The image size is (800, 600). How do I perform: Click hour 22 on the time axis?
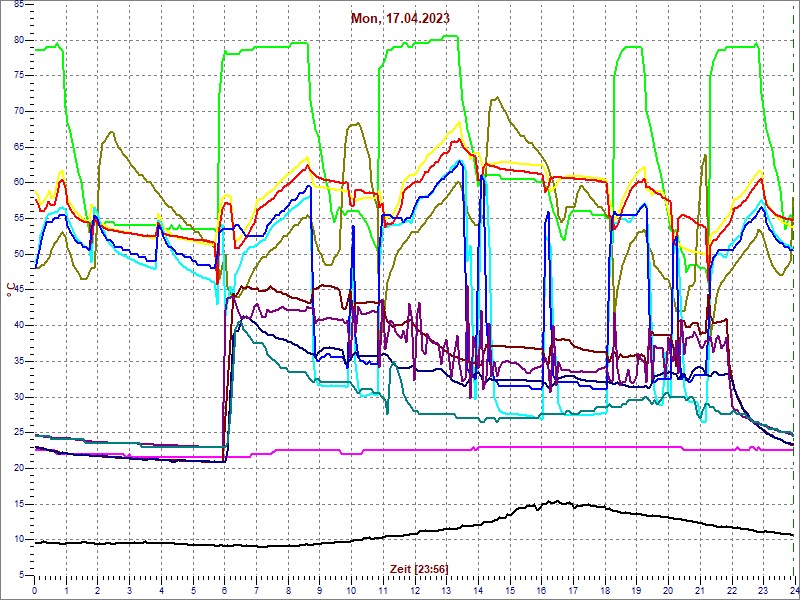[731, 591]
